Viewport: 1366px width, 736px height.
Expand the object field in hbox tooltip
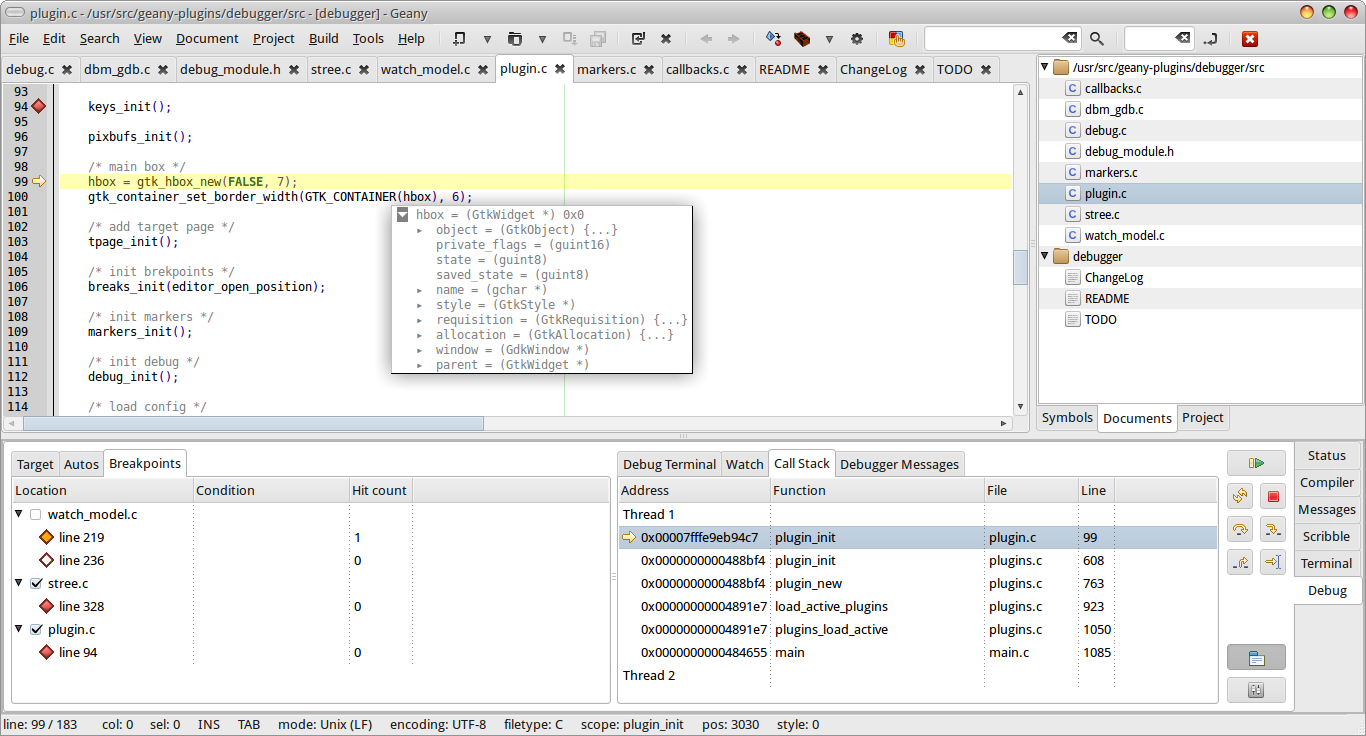(420, 230)
